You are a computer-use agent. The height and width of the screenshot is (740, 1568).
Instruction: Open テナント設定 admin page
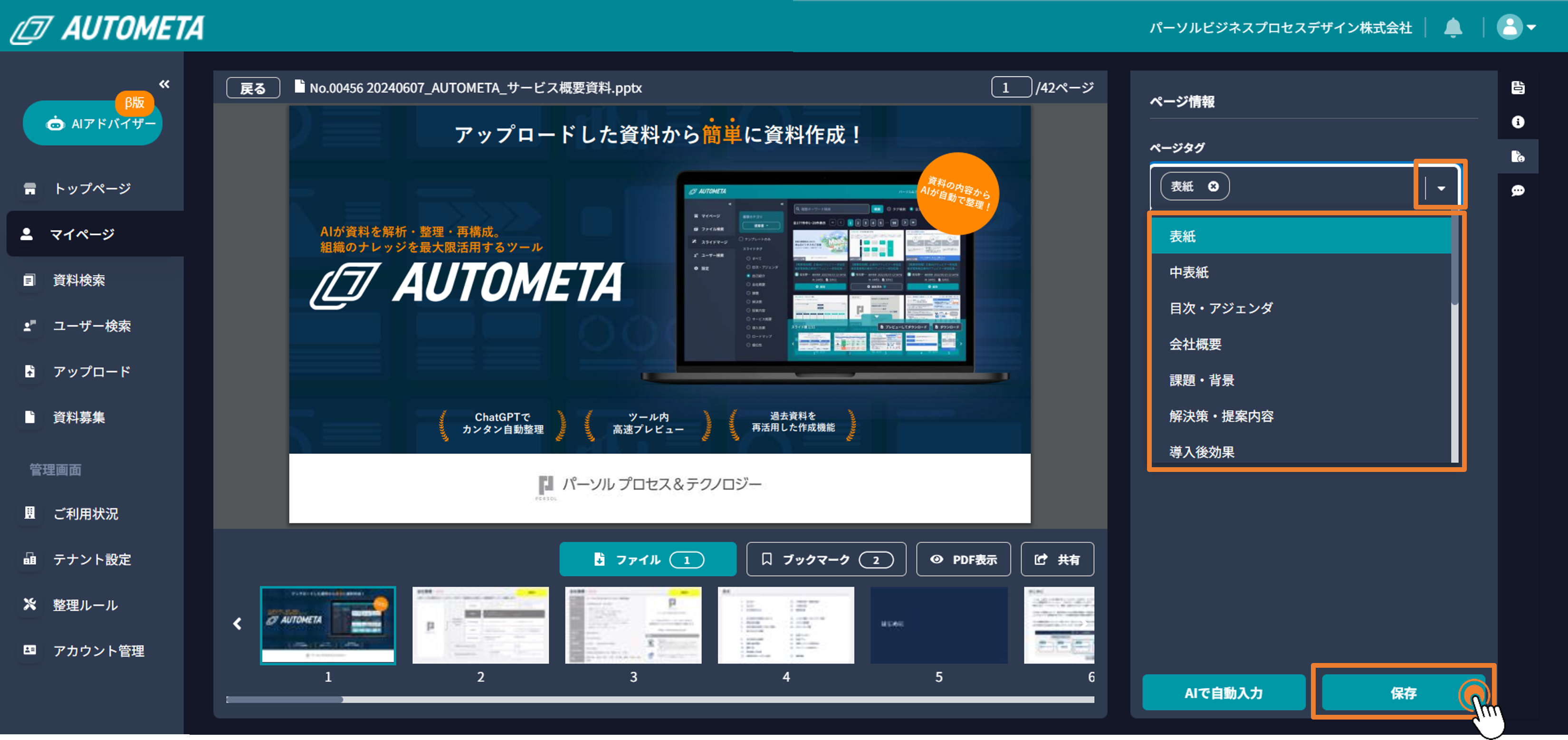pyautogui.click(x=92, y=560)
